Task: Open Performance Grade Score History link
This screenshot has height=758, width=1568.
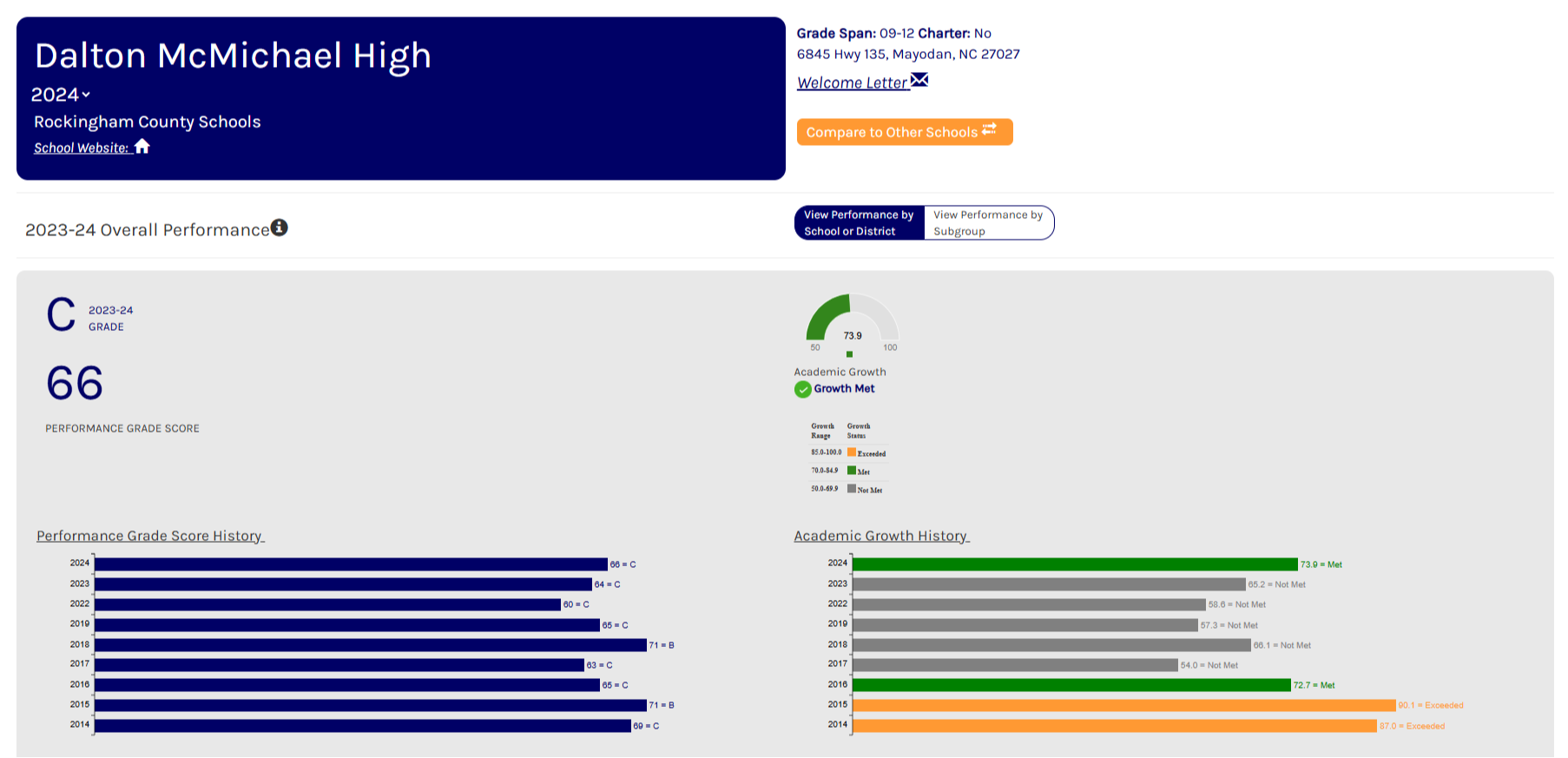Action: [149, 536]
